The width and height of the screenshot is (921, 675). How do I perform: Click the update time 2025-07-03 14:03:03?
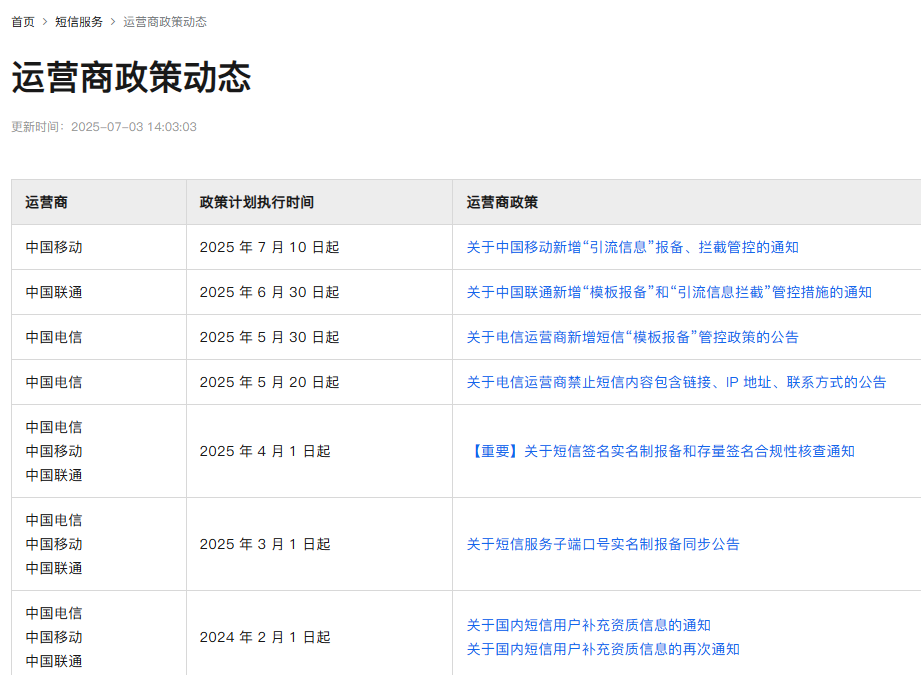[134, 127]
